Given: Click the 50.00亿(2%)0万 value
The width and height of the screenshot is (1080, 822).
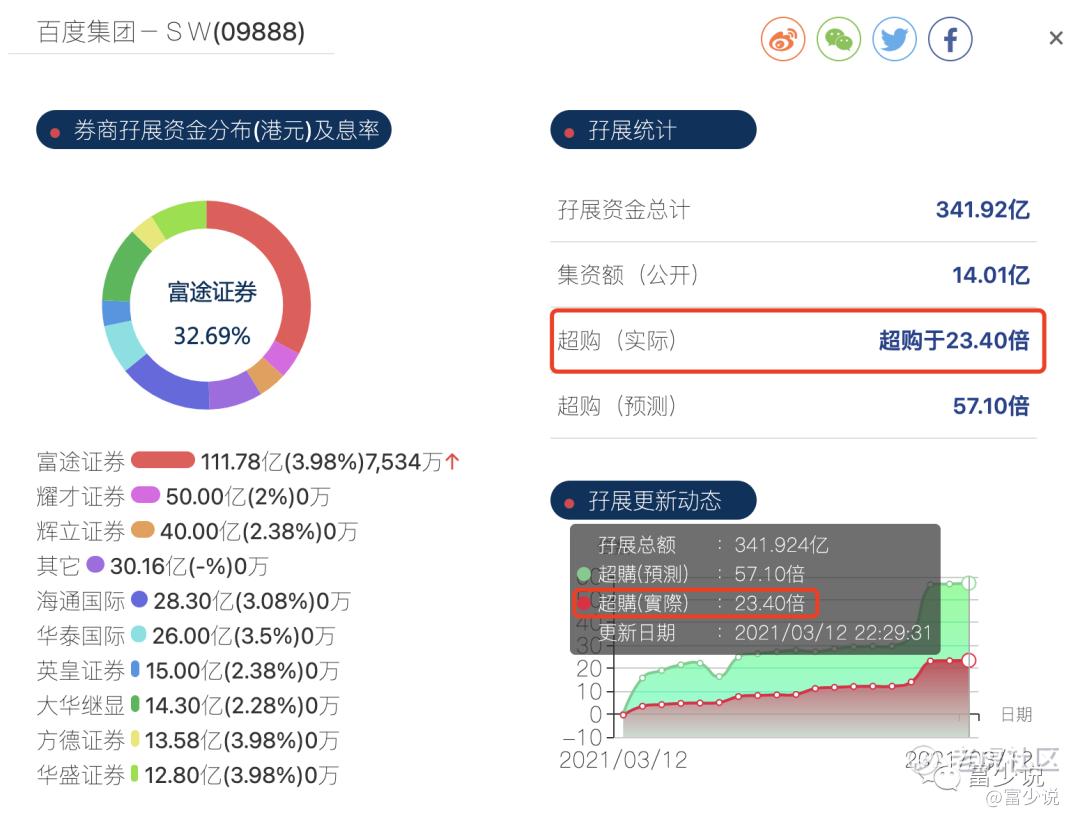Looking at the screenshot, I should point(248,496).
